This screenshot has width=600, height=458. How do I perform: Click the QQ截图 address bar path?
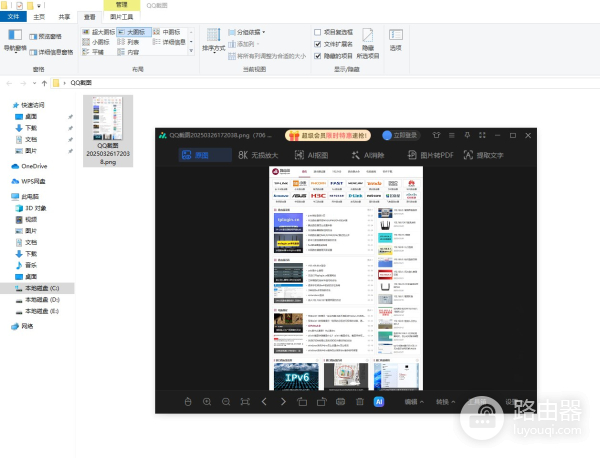click(81, 83)
